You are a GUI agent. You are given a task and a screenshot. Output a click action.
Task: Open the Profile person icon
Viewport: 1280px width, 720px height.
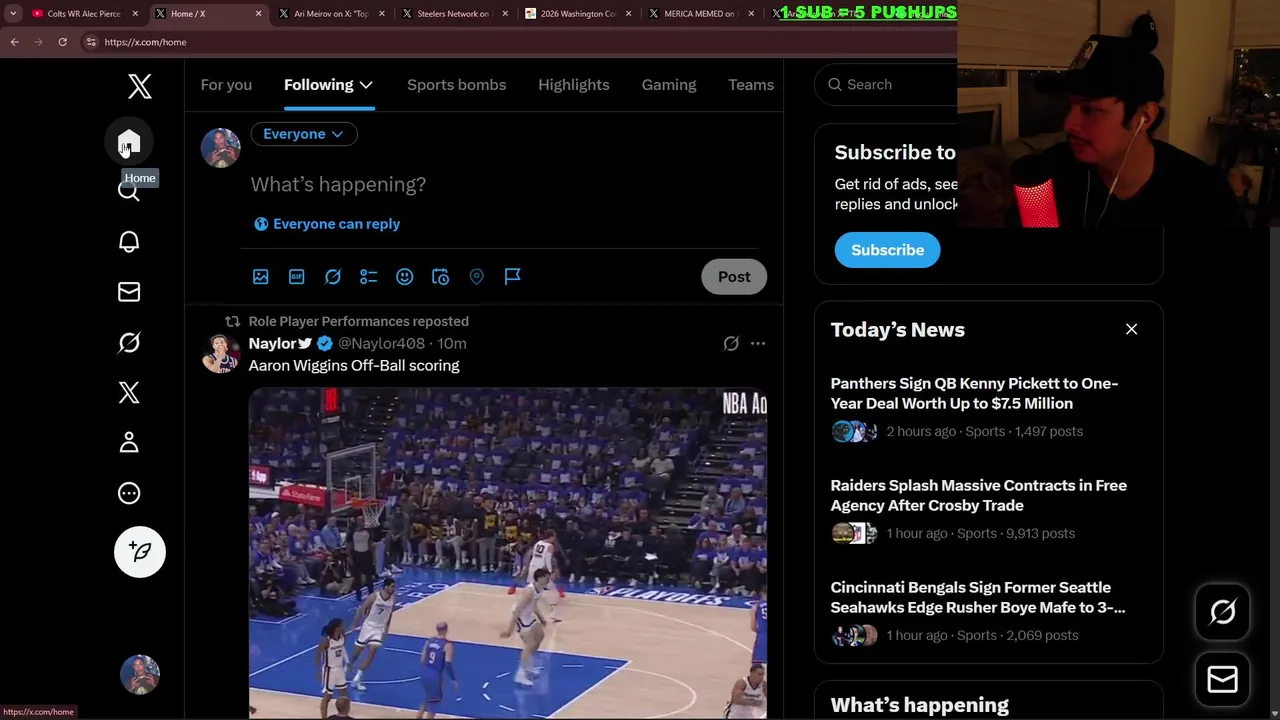point(129,442)
